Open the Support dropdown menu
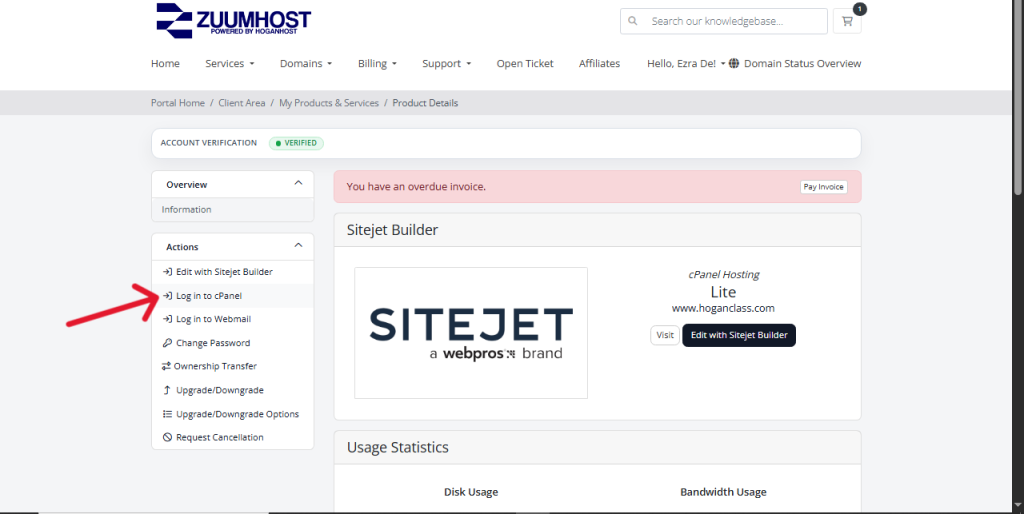 tap(446, 63)
